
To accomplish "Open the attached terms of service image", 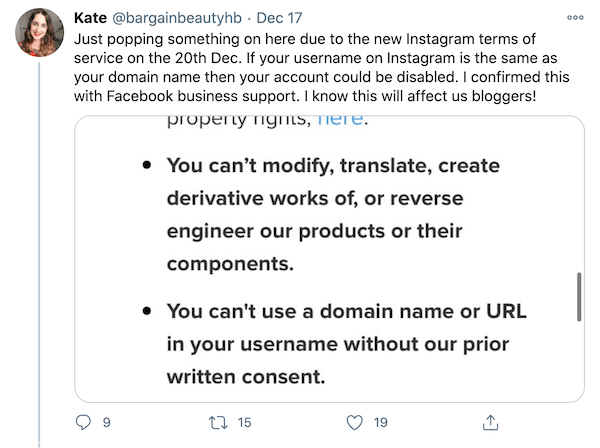I will (329, 259).
